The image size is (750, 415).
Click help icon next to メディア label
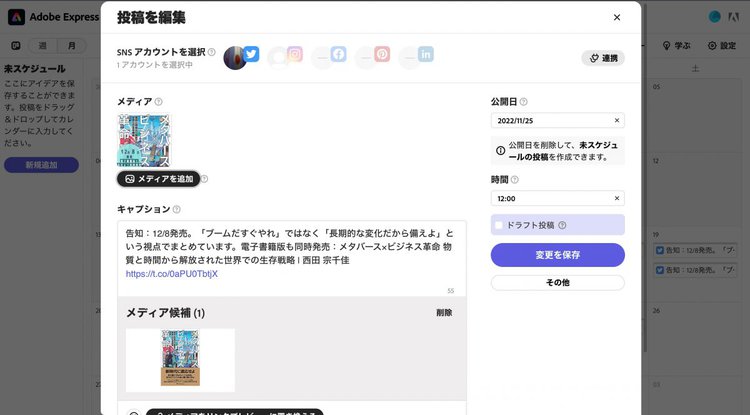click(x=159, y=102)
